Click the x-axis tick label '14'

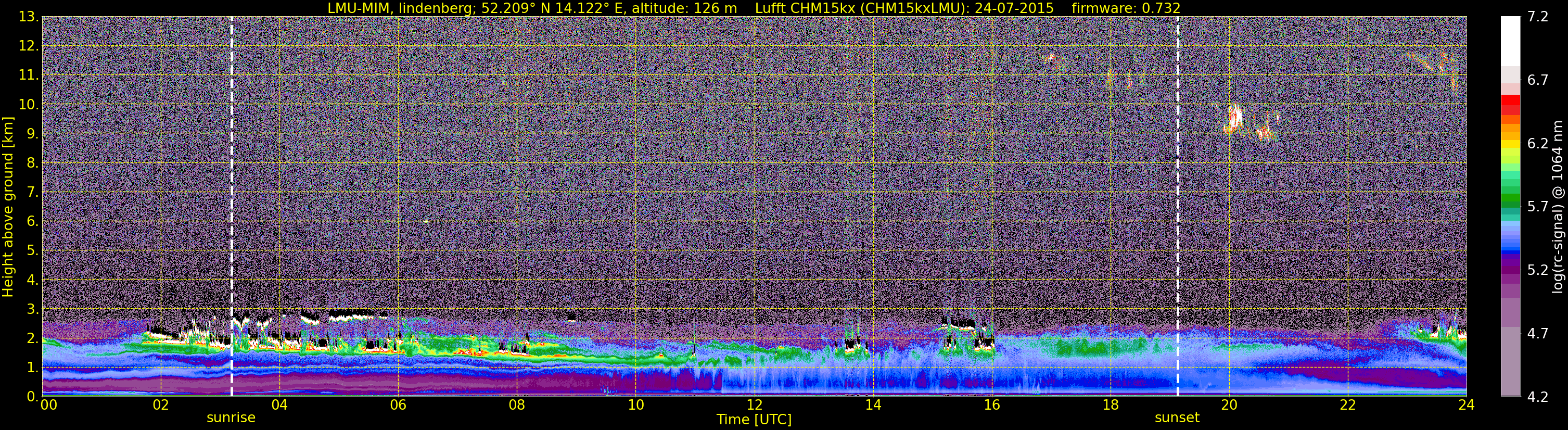(873, 406)
